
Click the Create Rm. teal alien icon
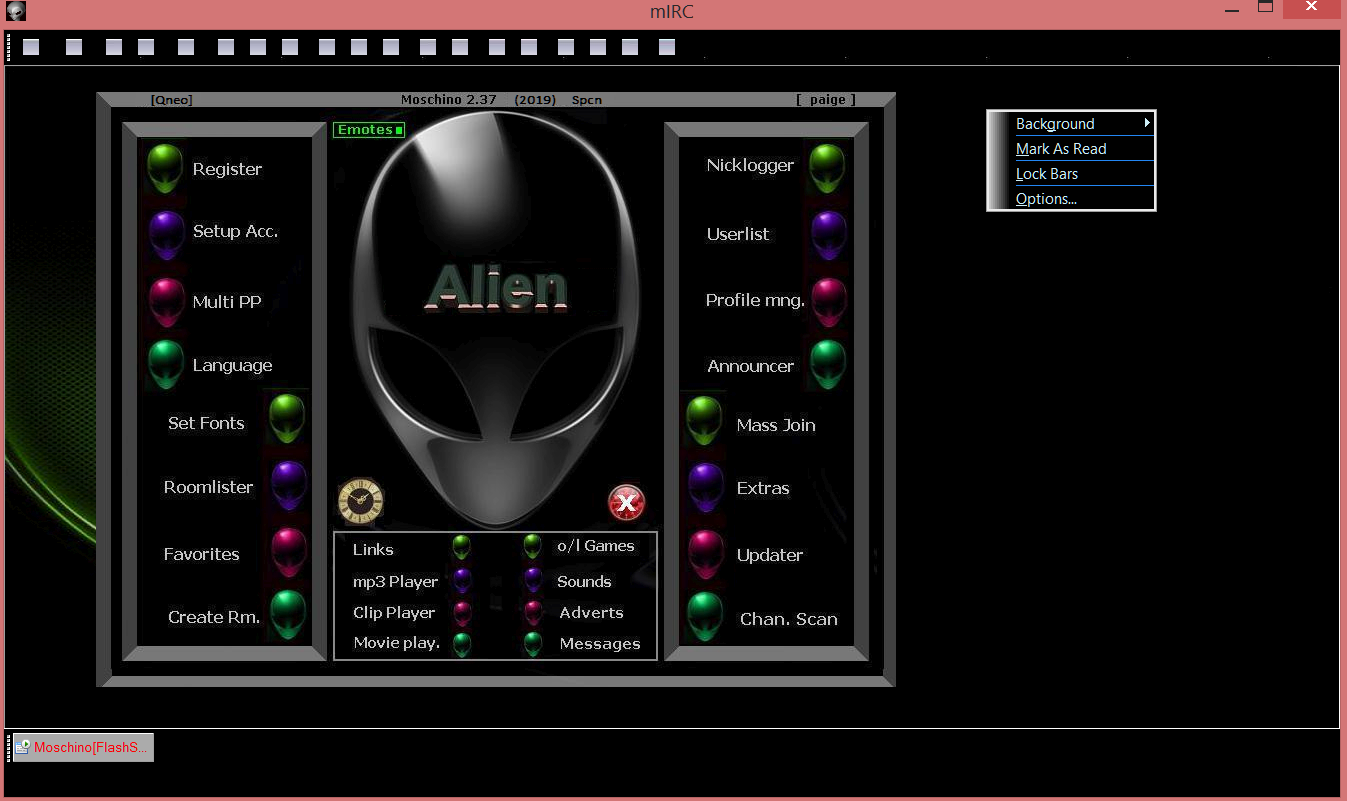pyautogui.click(x=289, y=615)
